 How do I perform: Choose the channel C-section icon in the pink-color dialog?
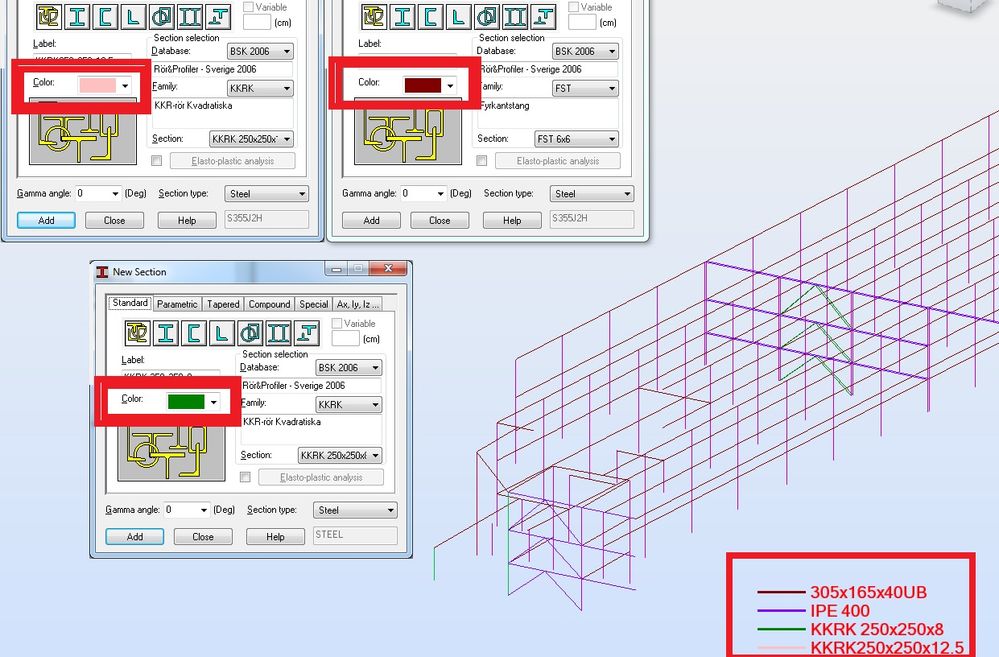[105, 17]
